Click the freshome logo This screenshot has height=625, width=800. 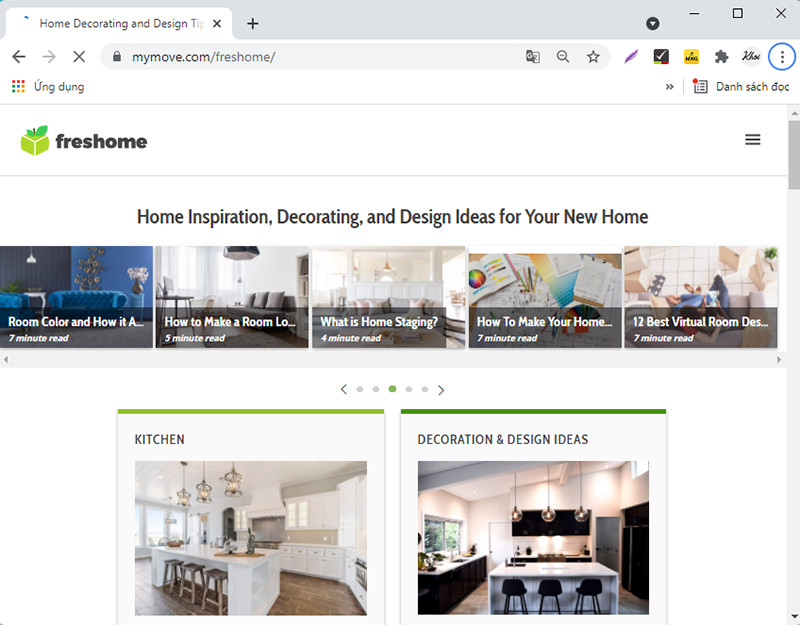coord(84,141)
